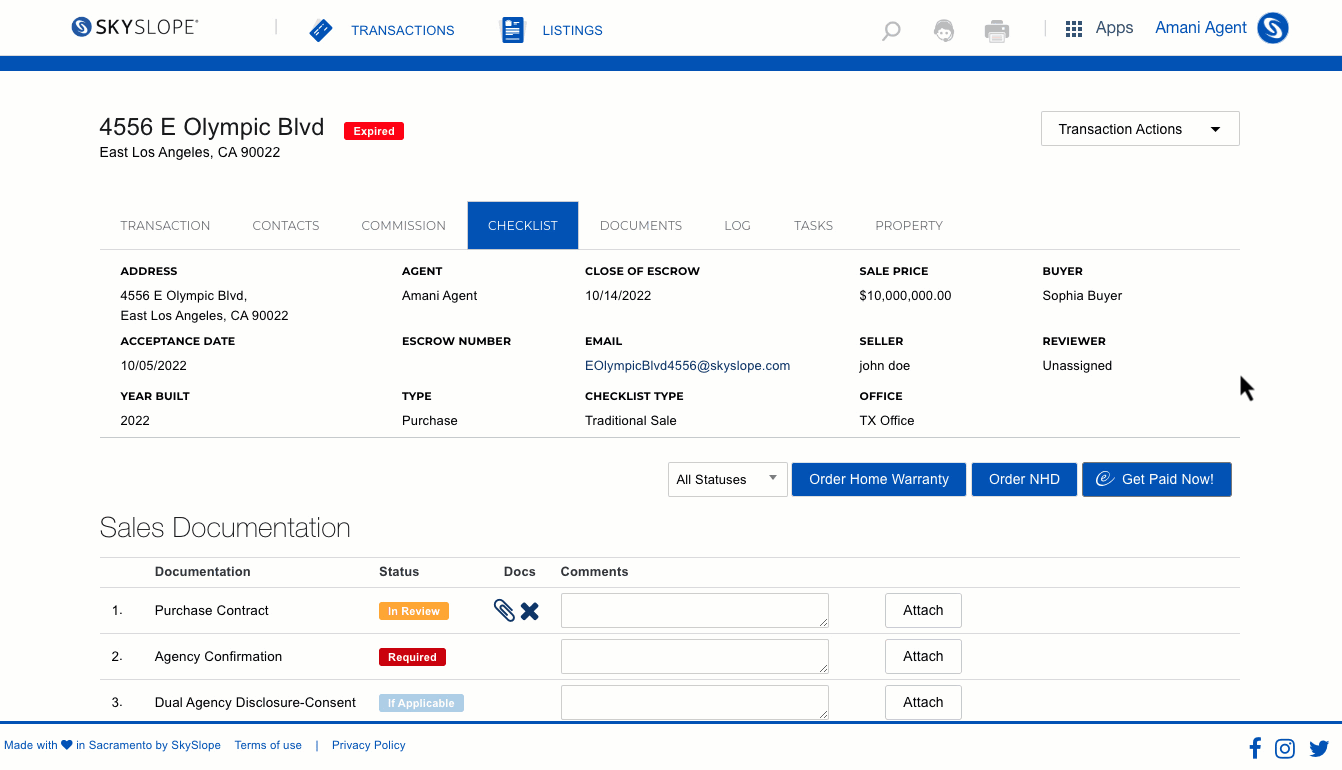Image resolution: width=1342 pixels, height=770 pixels.
Task: Click Dual Agency Disclosure-Consent row name
Action: click(255, 702)
